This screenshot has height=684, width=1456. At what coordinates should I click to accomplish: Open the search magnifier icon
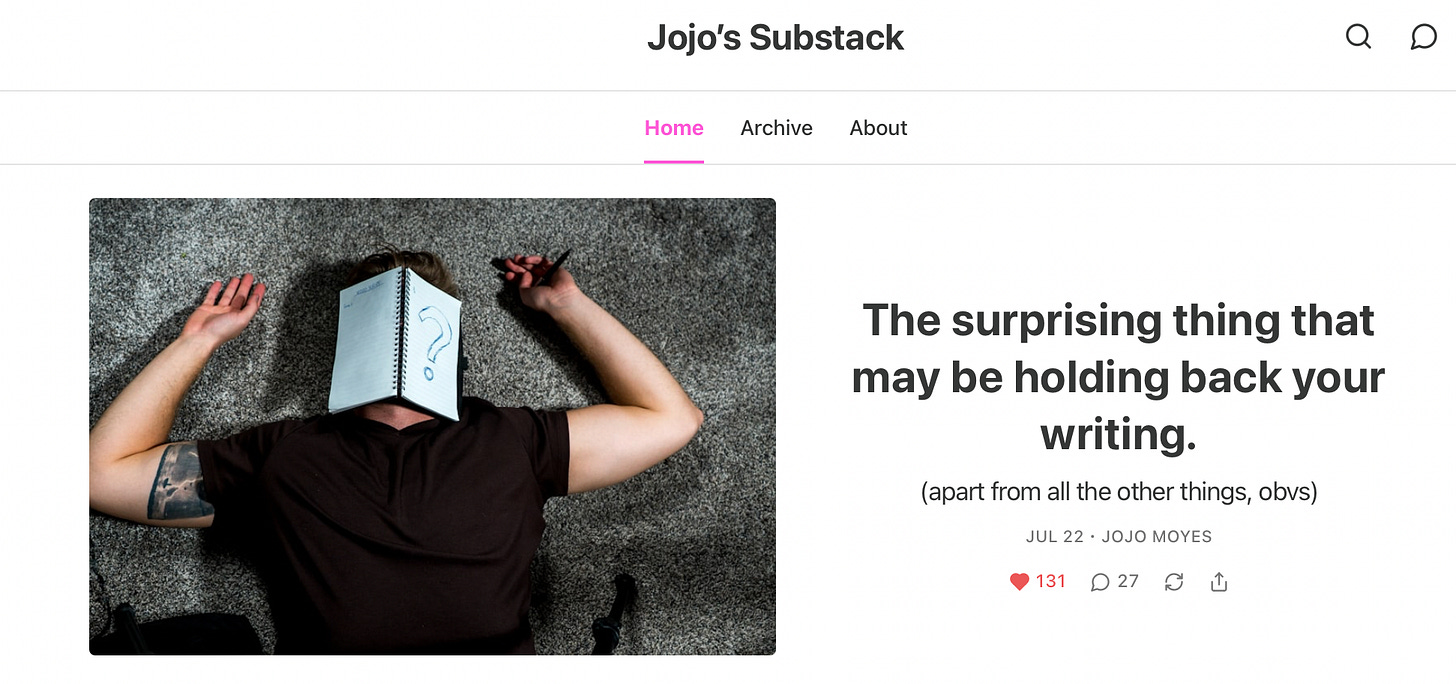click(x=1358, y=37)
